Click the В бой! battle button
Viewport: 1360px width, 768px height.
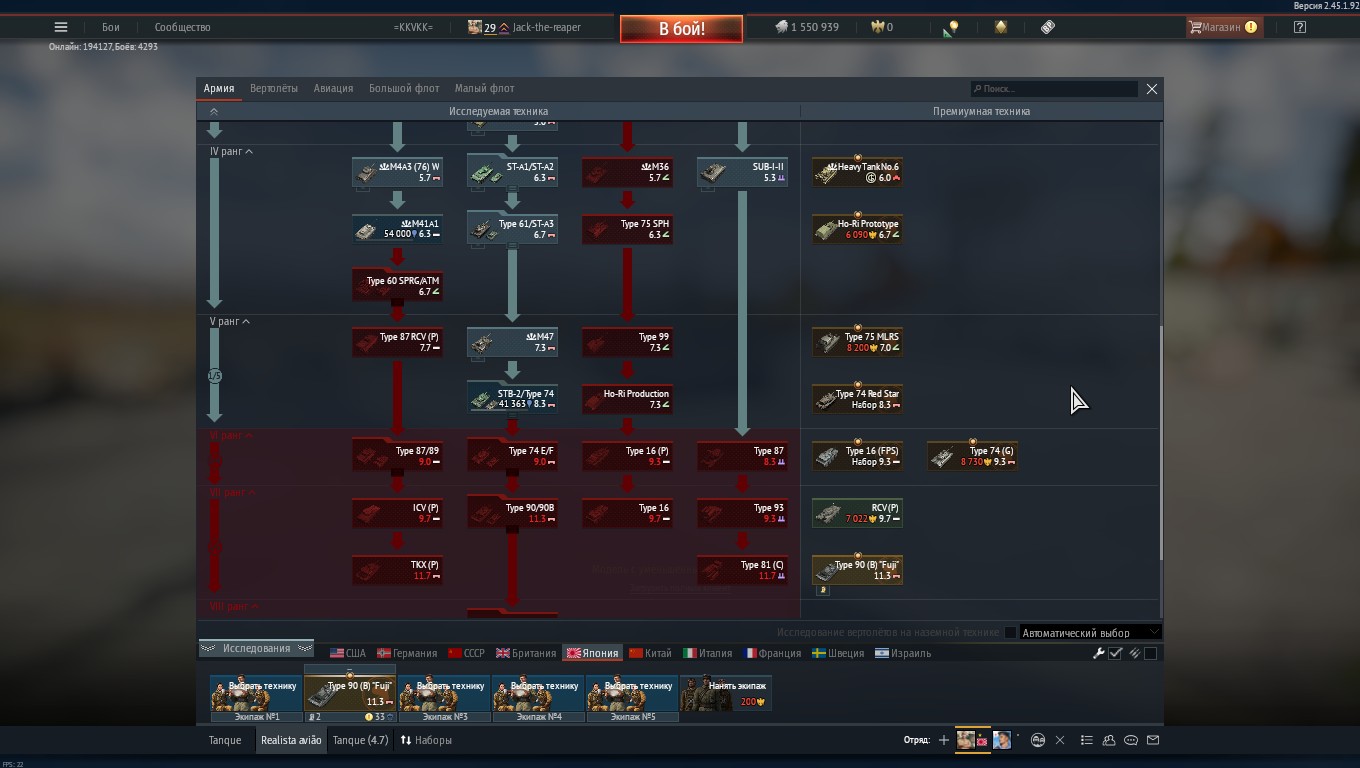681,29
